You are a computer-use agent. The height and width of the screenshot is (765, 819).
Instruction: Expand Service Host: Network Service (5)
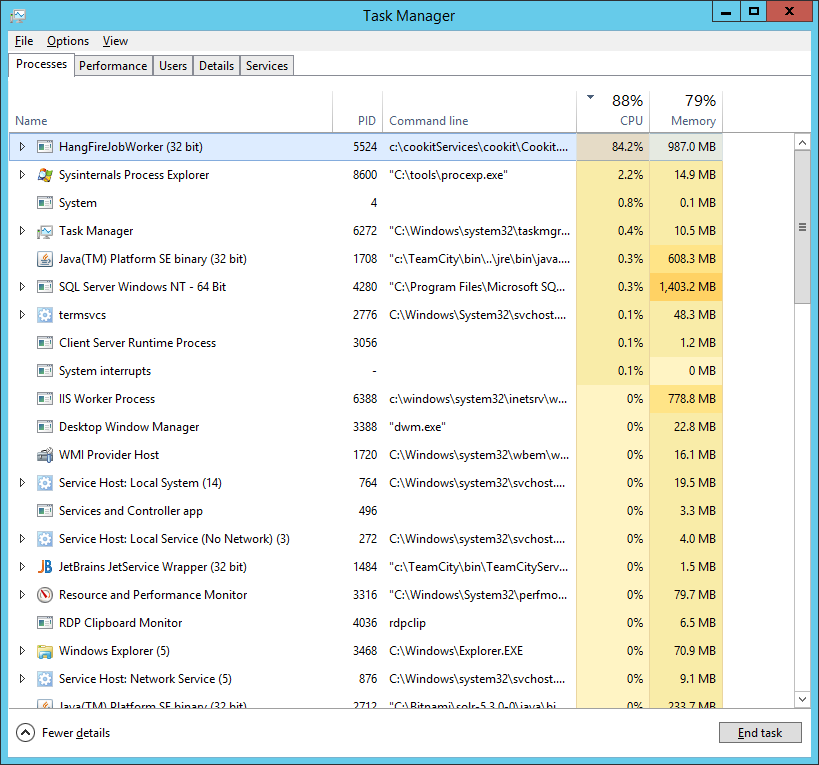(22, 679)
